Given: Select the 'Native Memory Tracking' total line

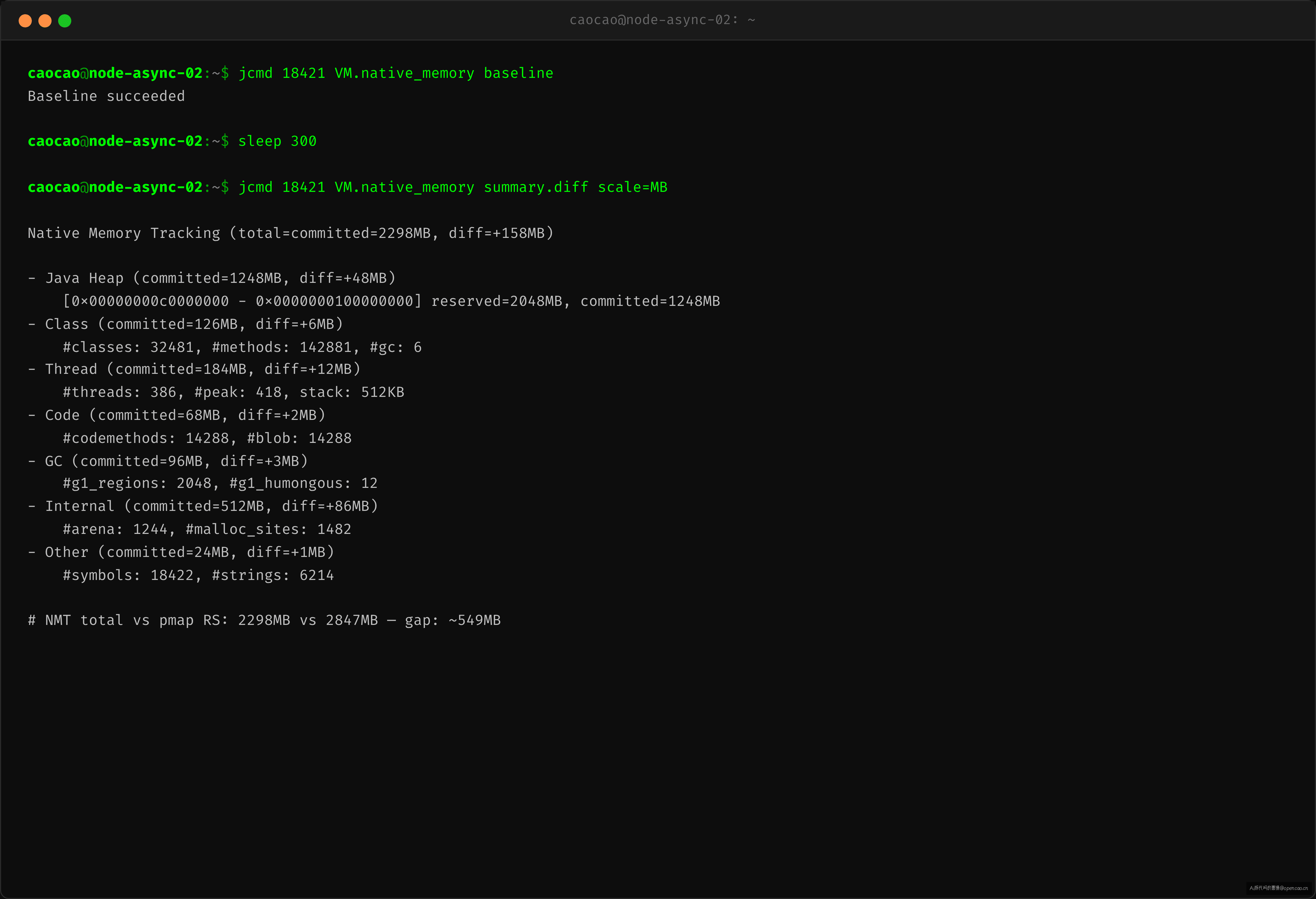Looking at the screenshot, I should (x=291, y=233).
